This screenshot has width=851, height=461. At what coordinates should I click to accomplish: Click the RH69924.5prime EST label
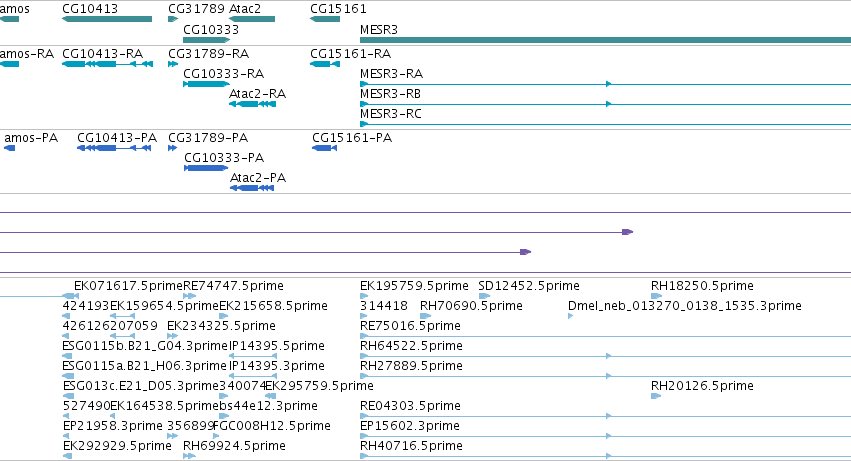234,447
